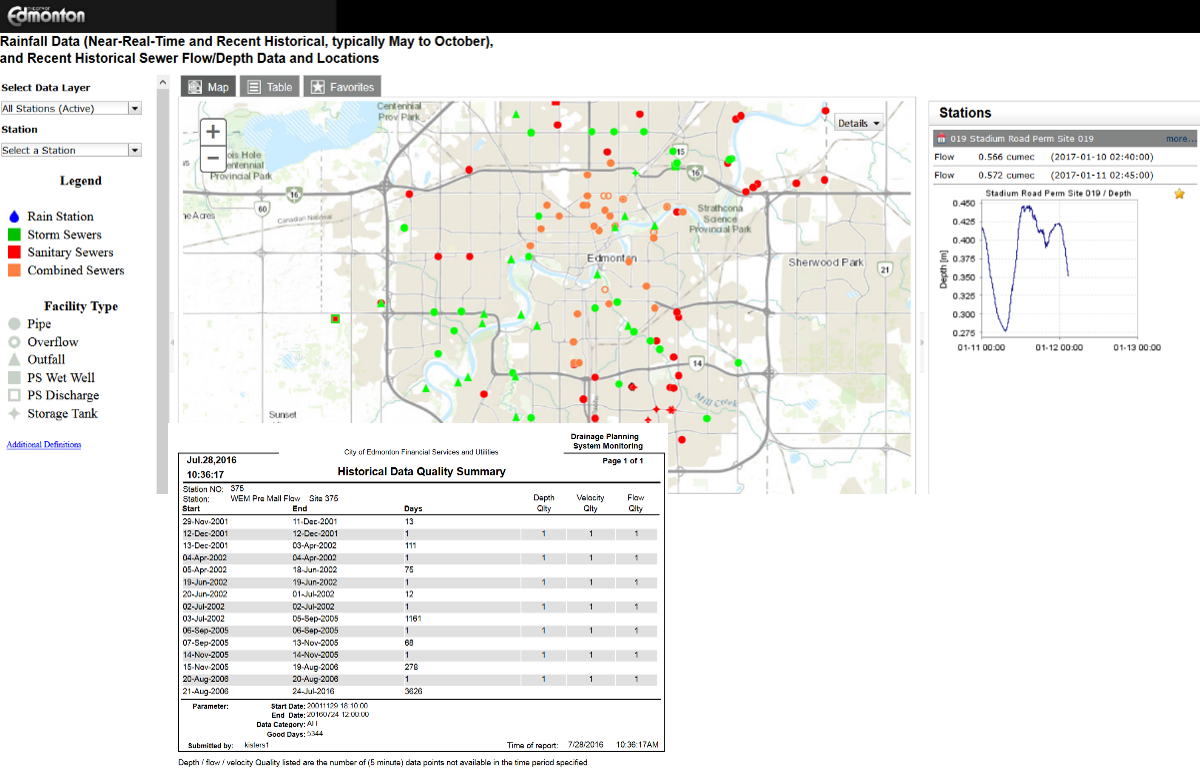Click the Highway 15 shield on the map
The height and width of the screenshot is (770, 1200).
(x=681, y=151)
